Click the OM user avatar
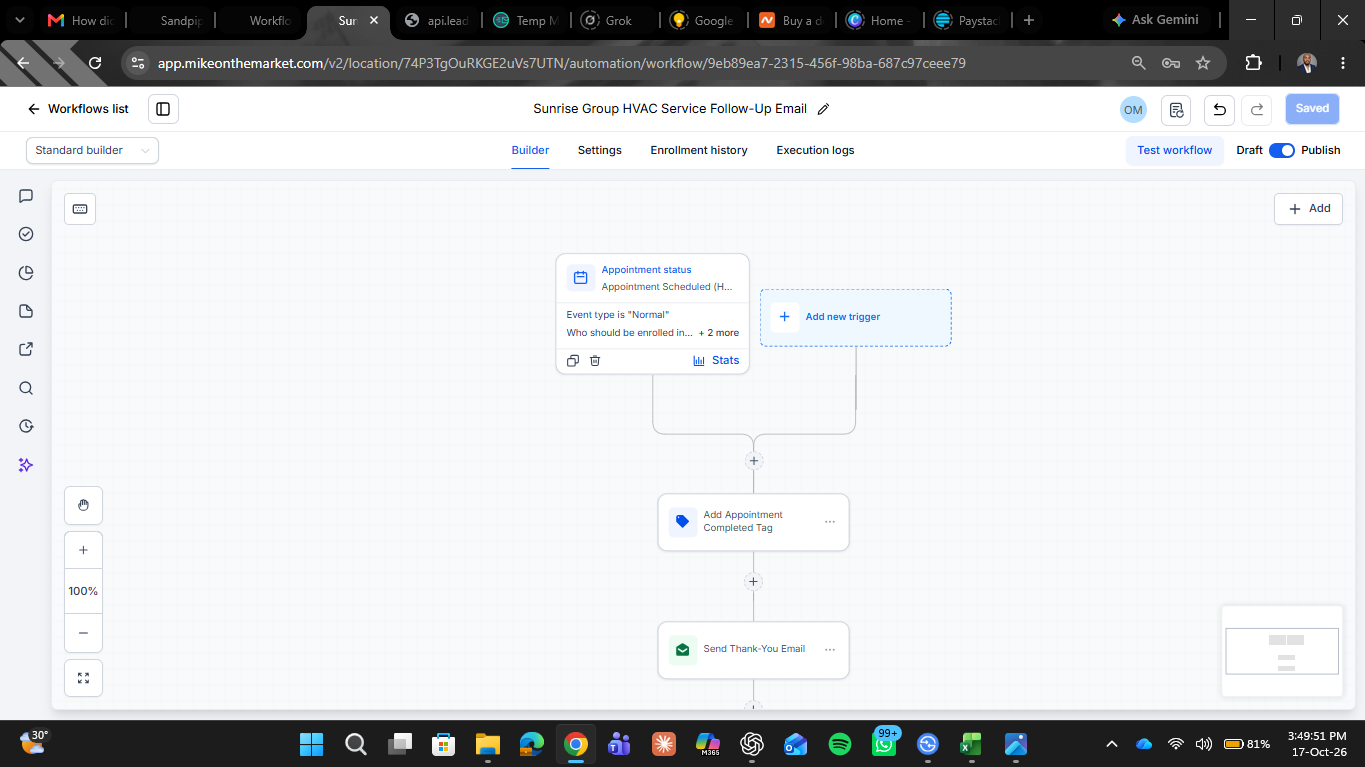The image size is (1365, 767). 1133,110
